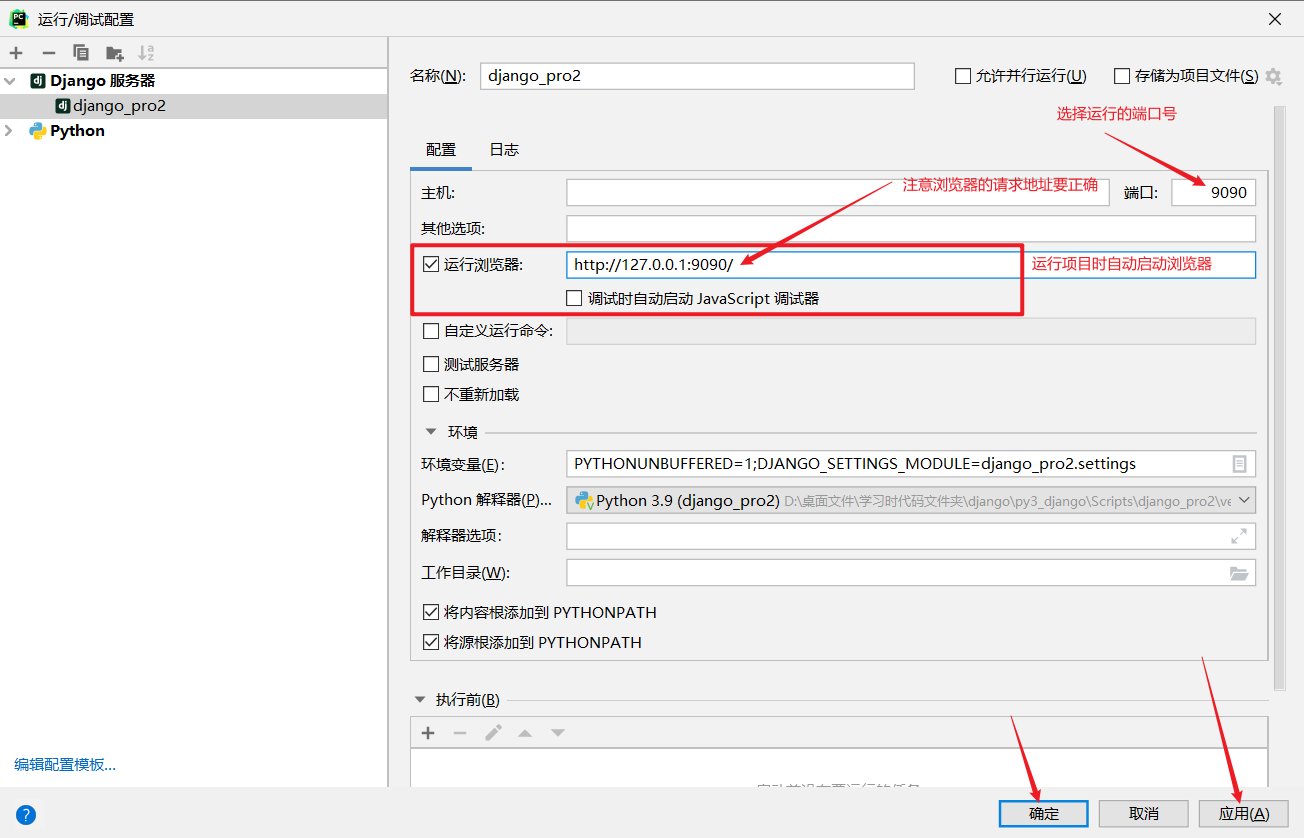Collapse the Django 服务器 tree node
Image resolution: width=1304 pixels, height=838 pixels.
pos(10,81)
